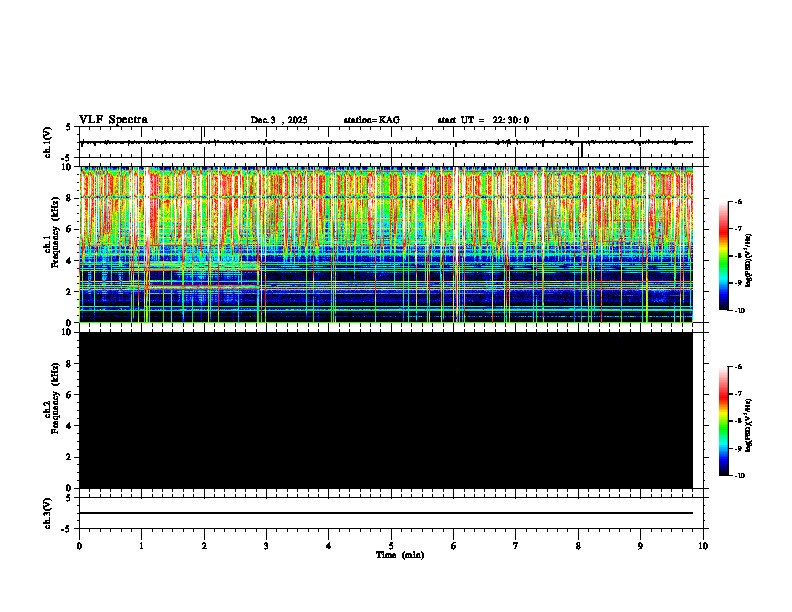Image resolution: width=792 pixels, height=612 pixels.
Task: Click the flat ch.3 voltage trace
Action: [386, 513]
